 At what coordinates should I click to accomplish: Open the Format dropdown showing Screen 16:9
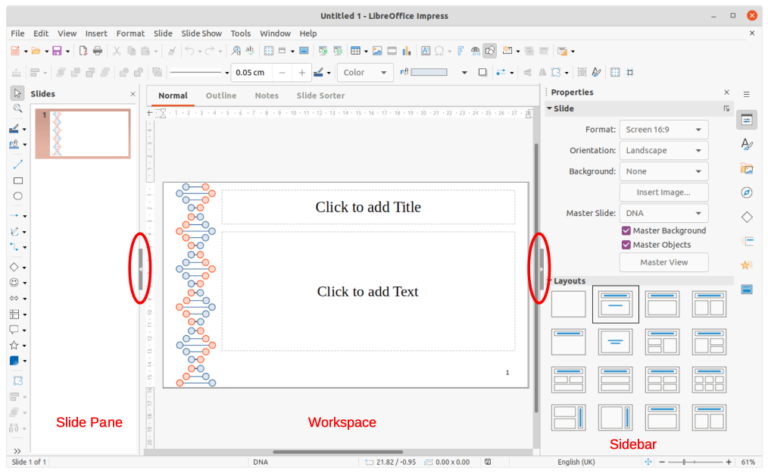point(663,129)
